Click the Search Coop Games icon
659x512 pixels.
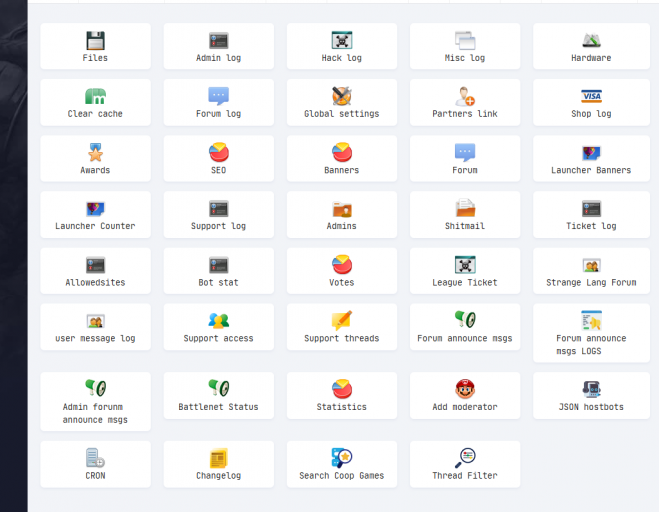[x=342, y=458]
